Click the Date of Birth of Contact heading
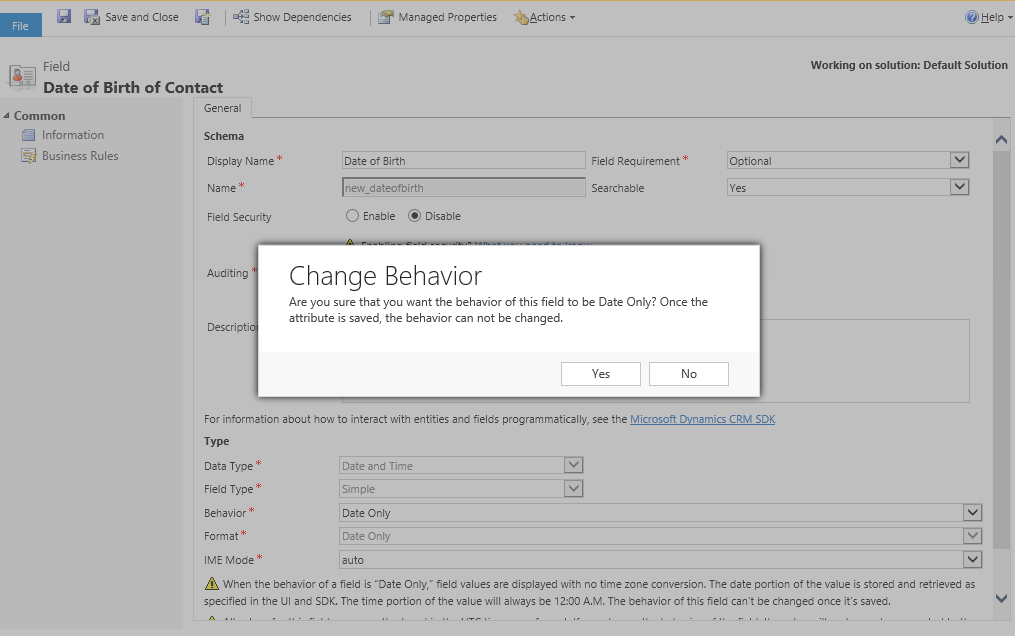This screenshot has height=636, width=1015. (x=133, y=87)
